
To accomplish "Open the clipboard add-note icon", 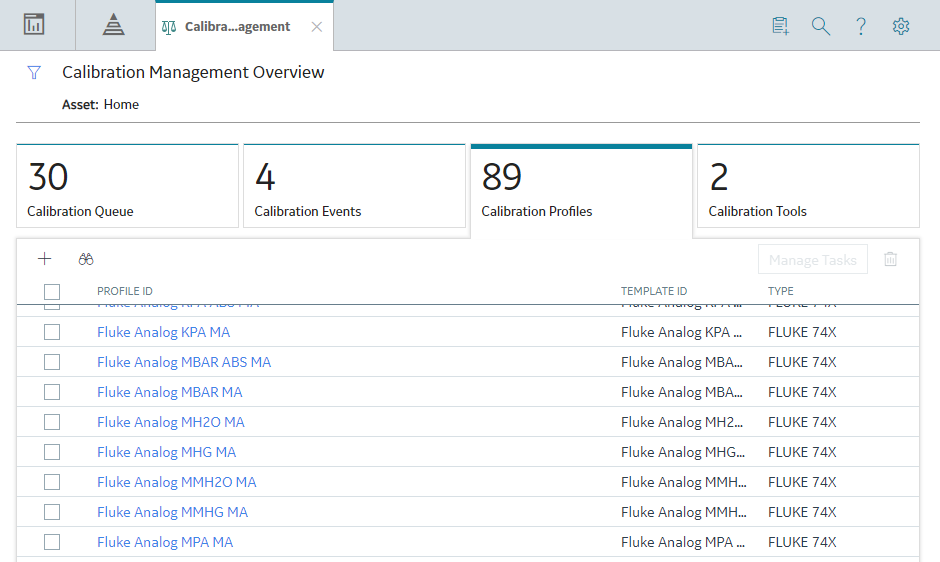I will [x=780, y=26].
